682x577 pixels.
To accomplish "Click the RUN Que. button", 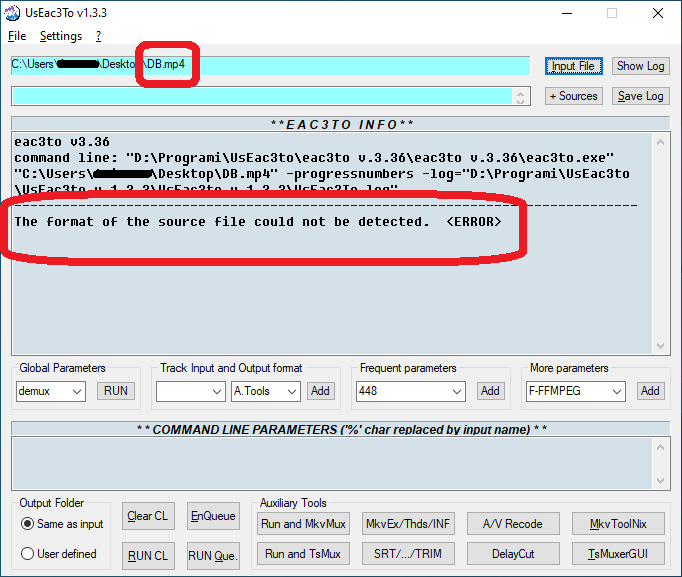I will (213, 556).
